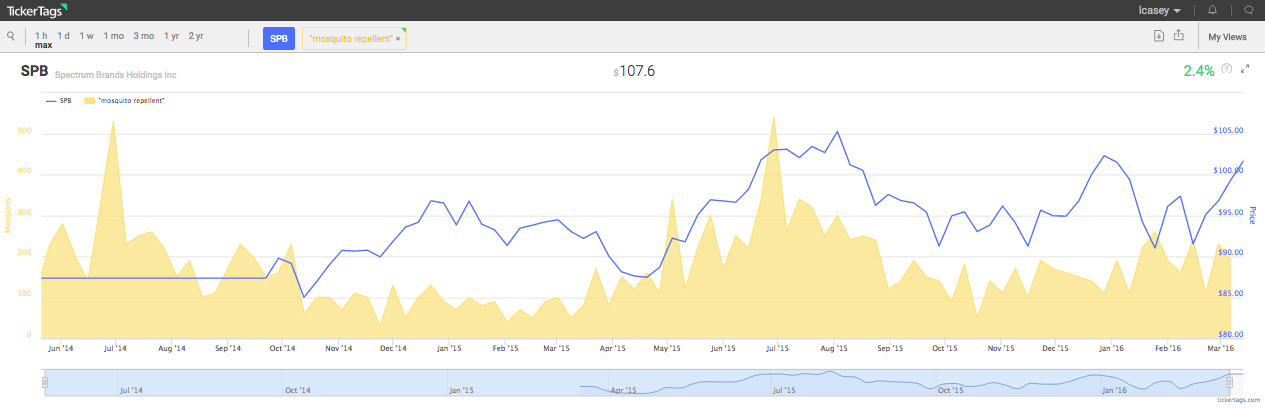Select the 1 w time range
The height and width of the screenshot is (409, 1265).
[x=87, y=36]
